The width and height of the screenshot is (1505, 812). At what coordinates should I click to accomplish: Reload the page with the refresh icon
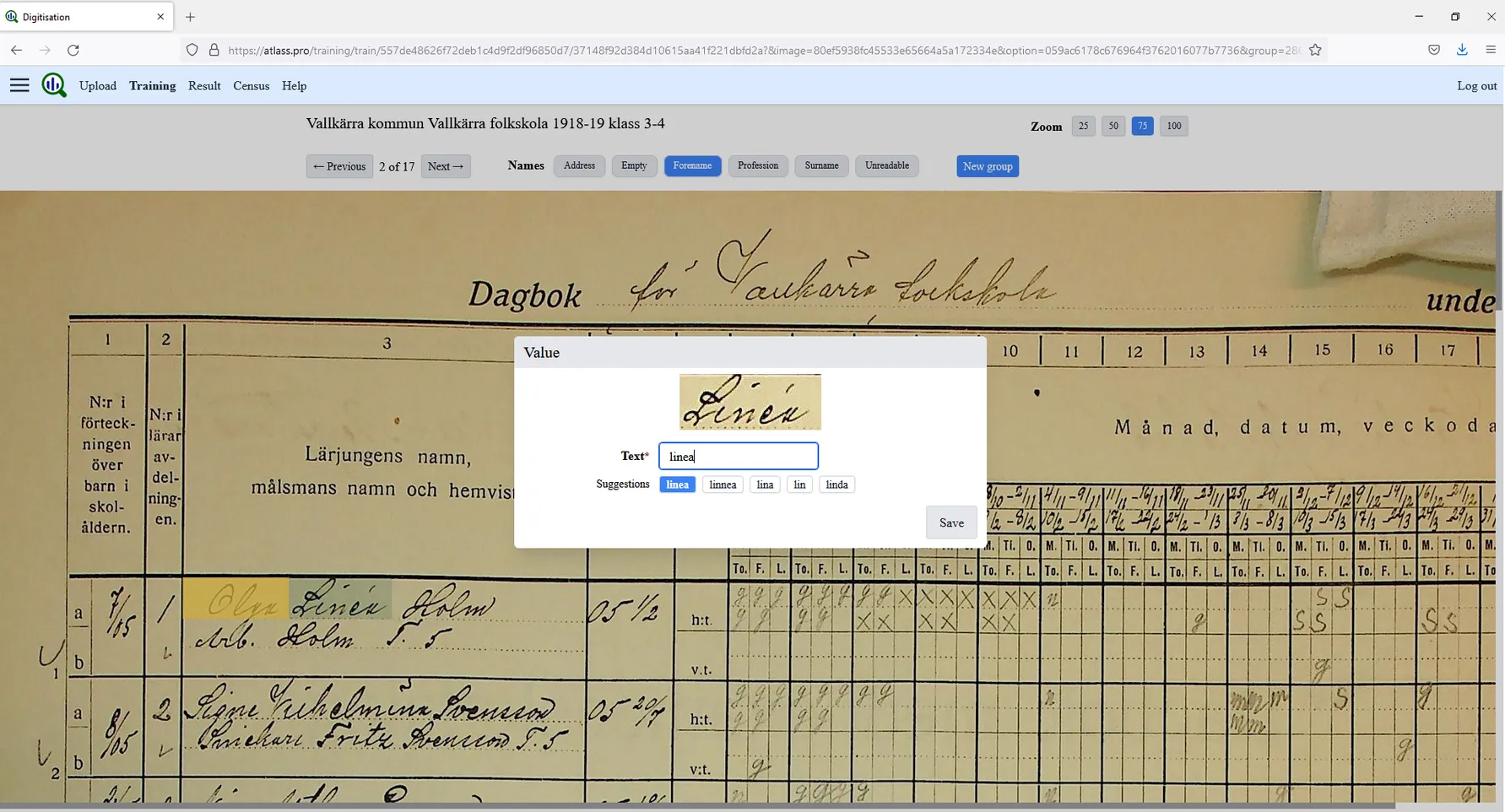[x=73, y=50]
